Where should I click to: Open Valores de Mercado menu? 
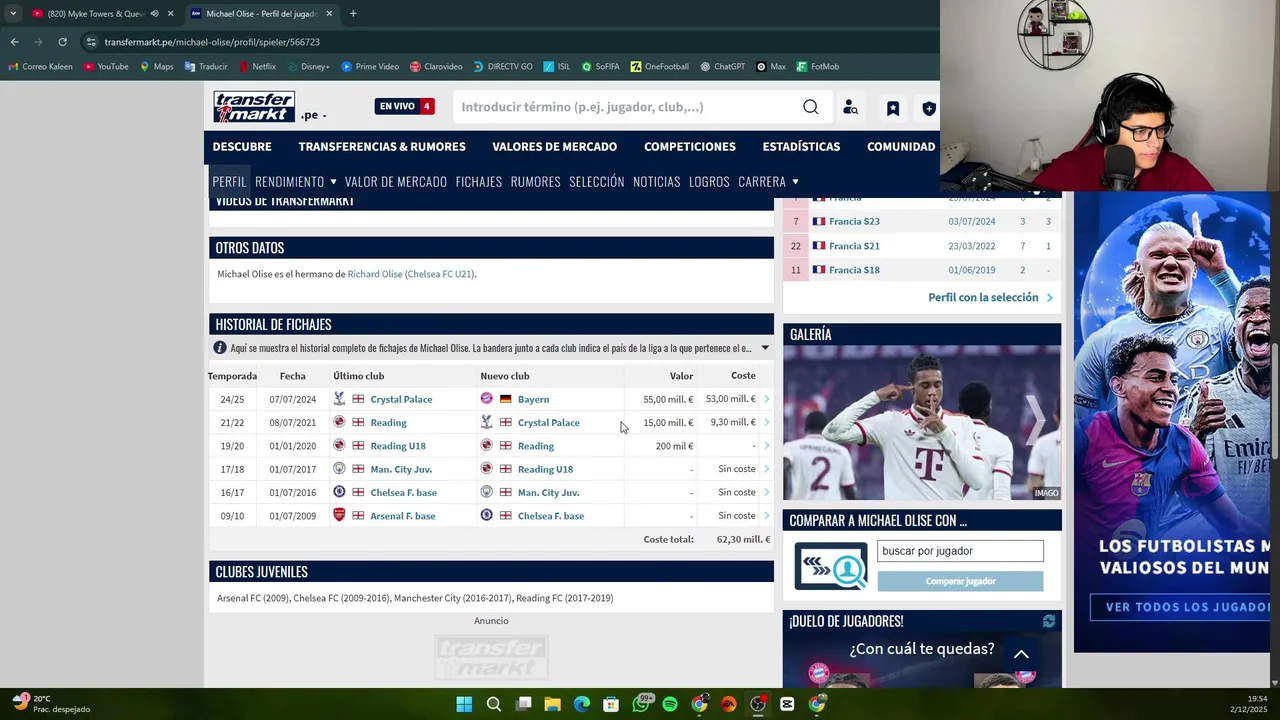tap(554, 147)
